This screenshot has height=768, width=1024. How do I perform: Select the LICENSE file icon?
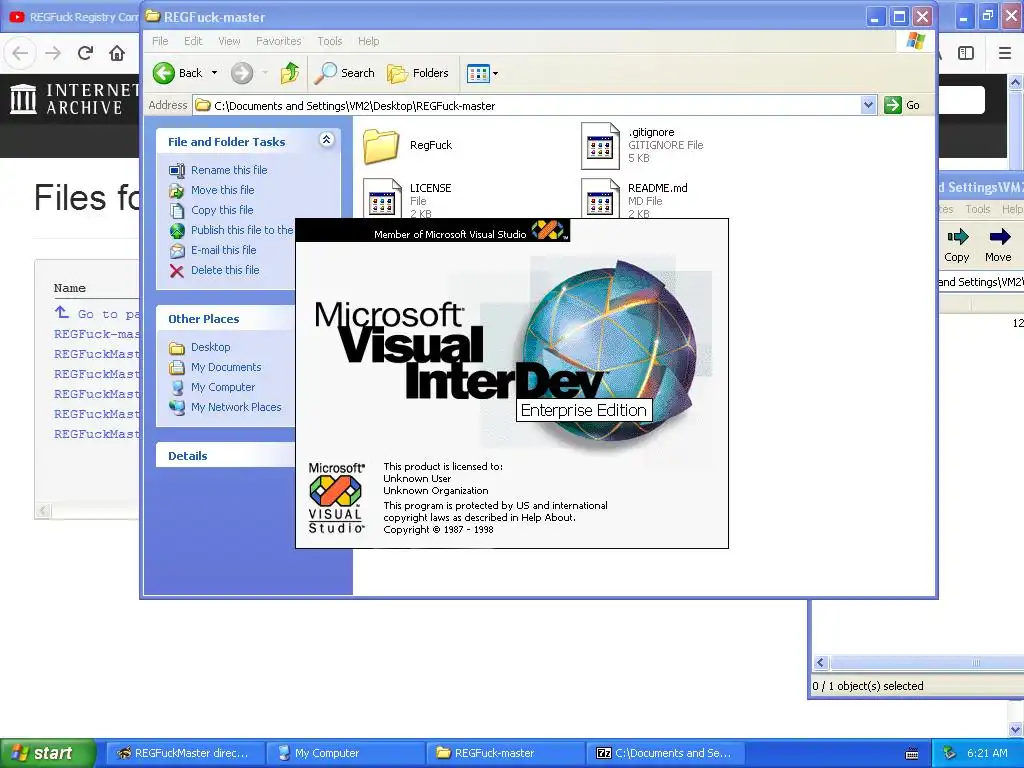coord(382,199)
